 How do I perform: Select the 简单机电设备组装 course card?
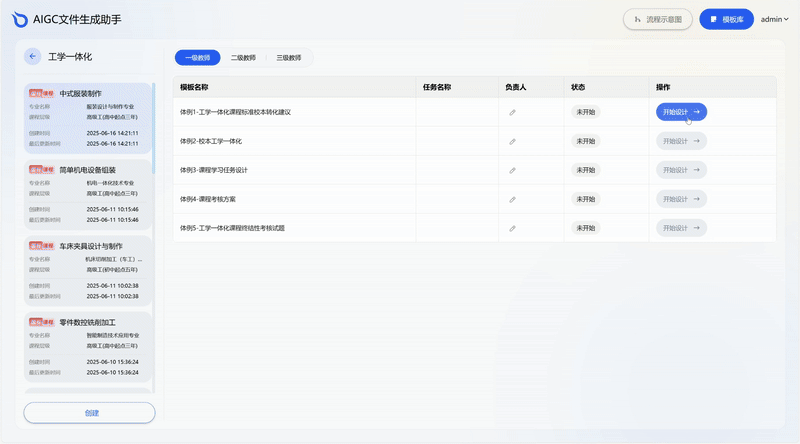tap(89, 193)
